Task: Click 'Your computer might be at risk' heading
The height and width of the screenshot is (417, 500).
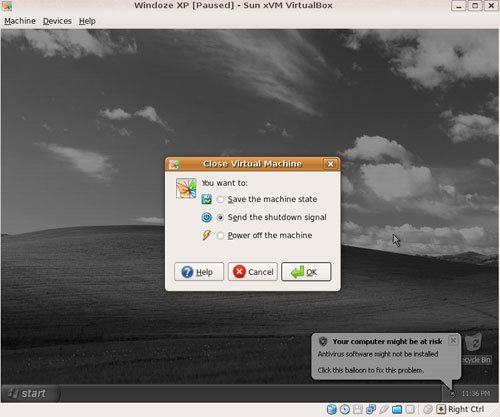Action: (x=387, y=341)
